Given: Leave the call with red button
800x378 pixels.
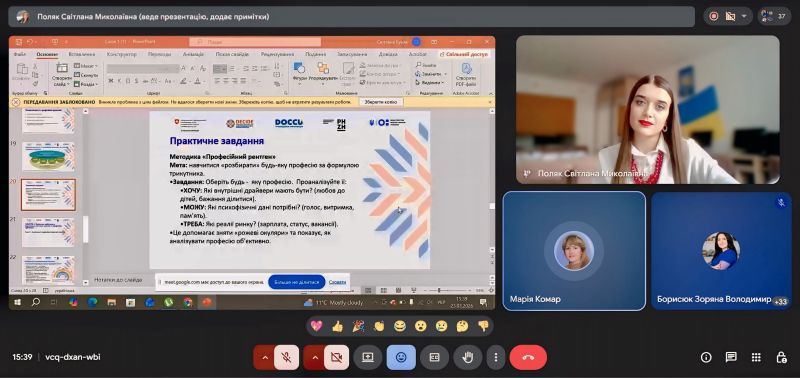Looking at the screenshot, I should click(528, 358).
